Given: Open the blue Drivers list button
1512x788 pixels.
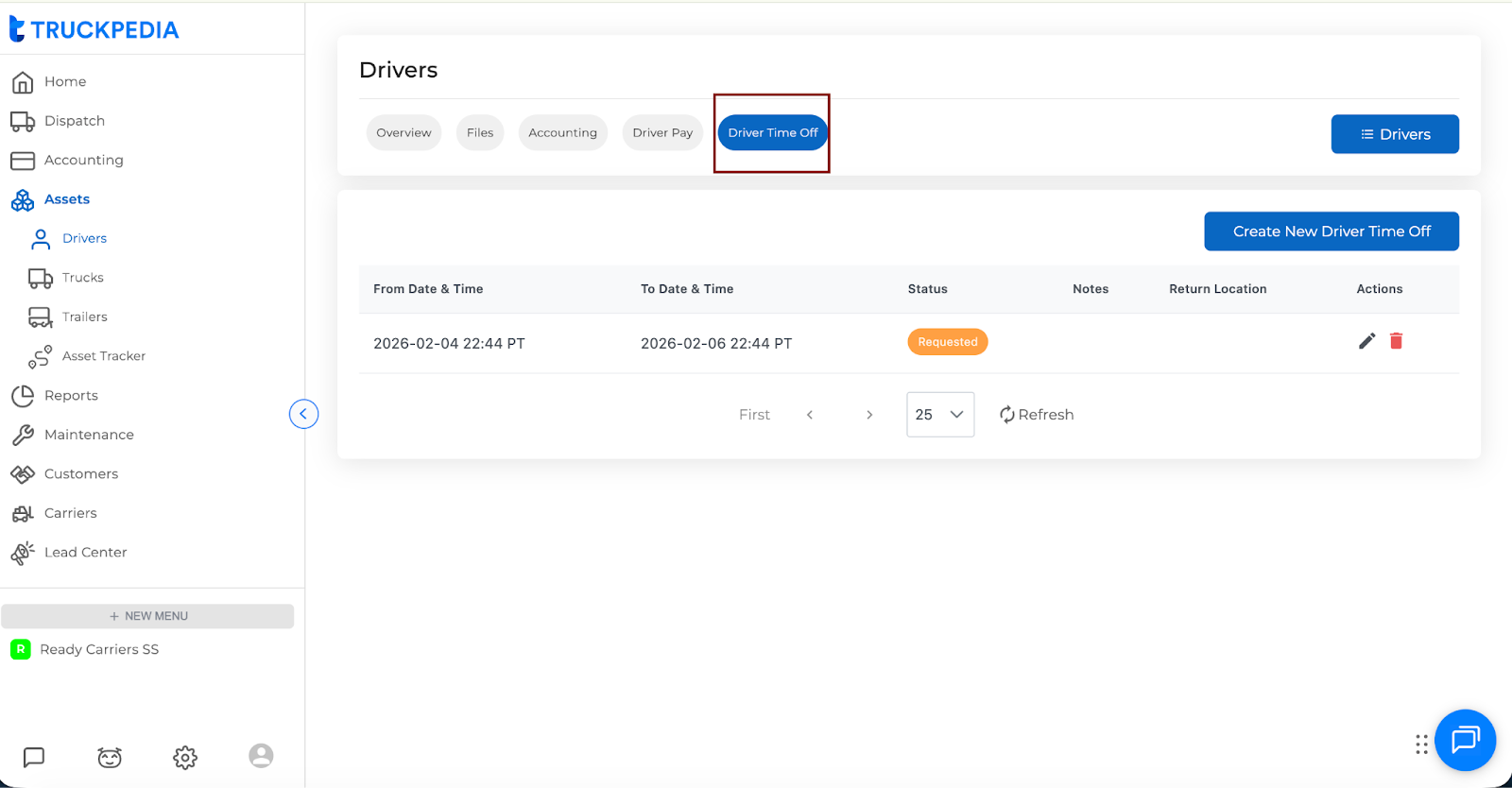Looking at the screenshot, I should pos(1394,134).
